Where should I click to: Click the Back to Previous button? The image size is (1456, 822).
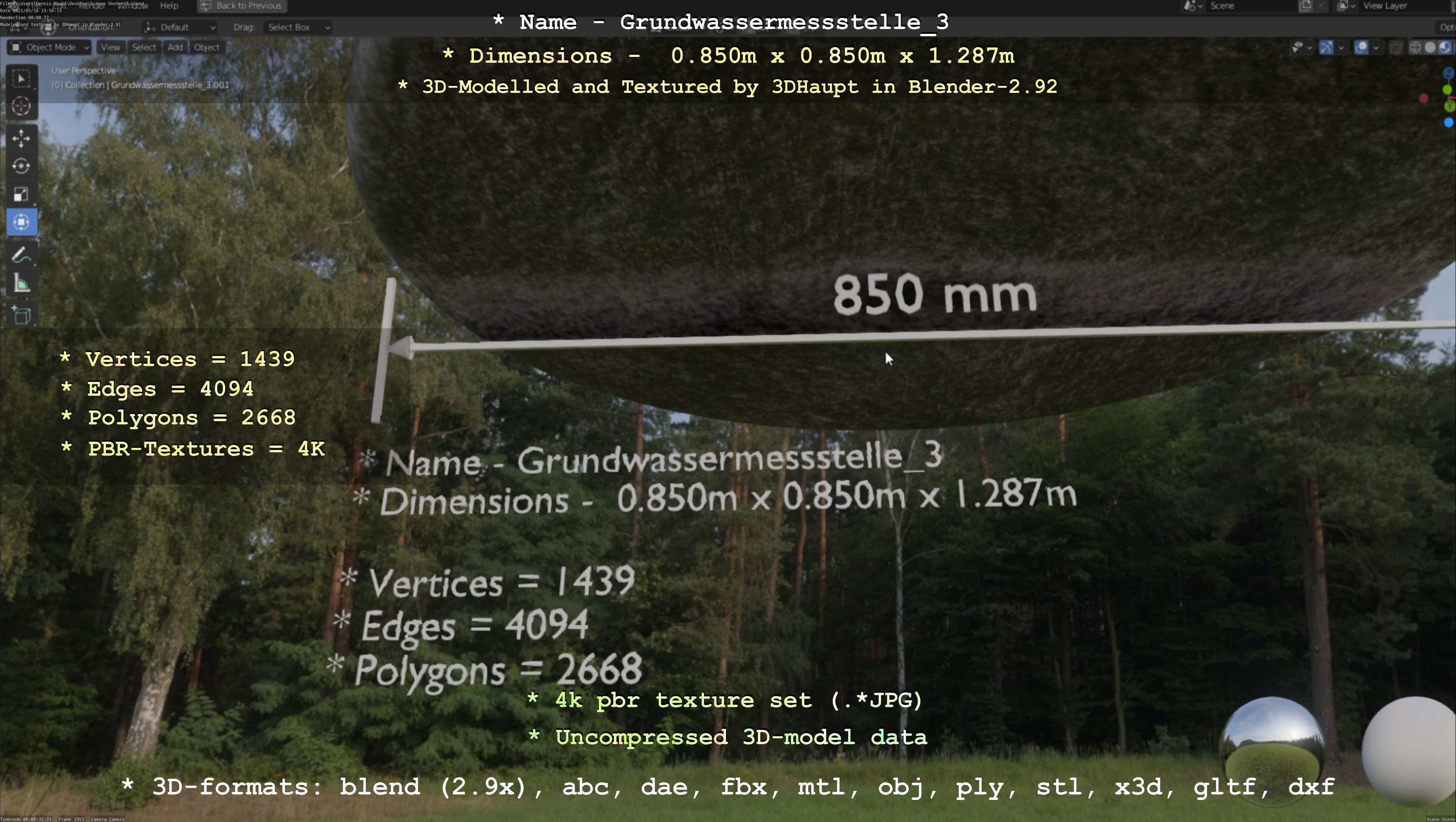click(242, 6)
